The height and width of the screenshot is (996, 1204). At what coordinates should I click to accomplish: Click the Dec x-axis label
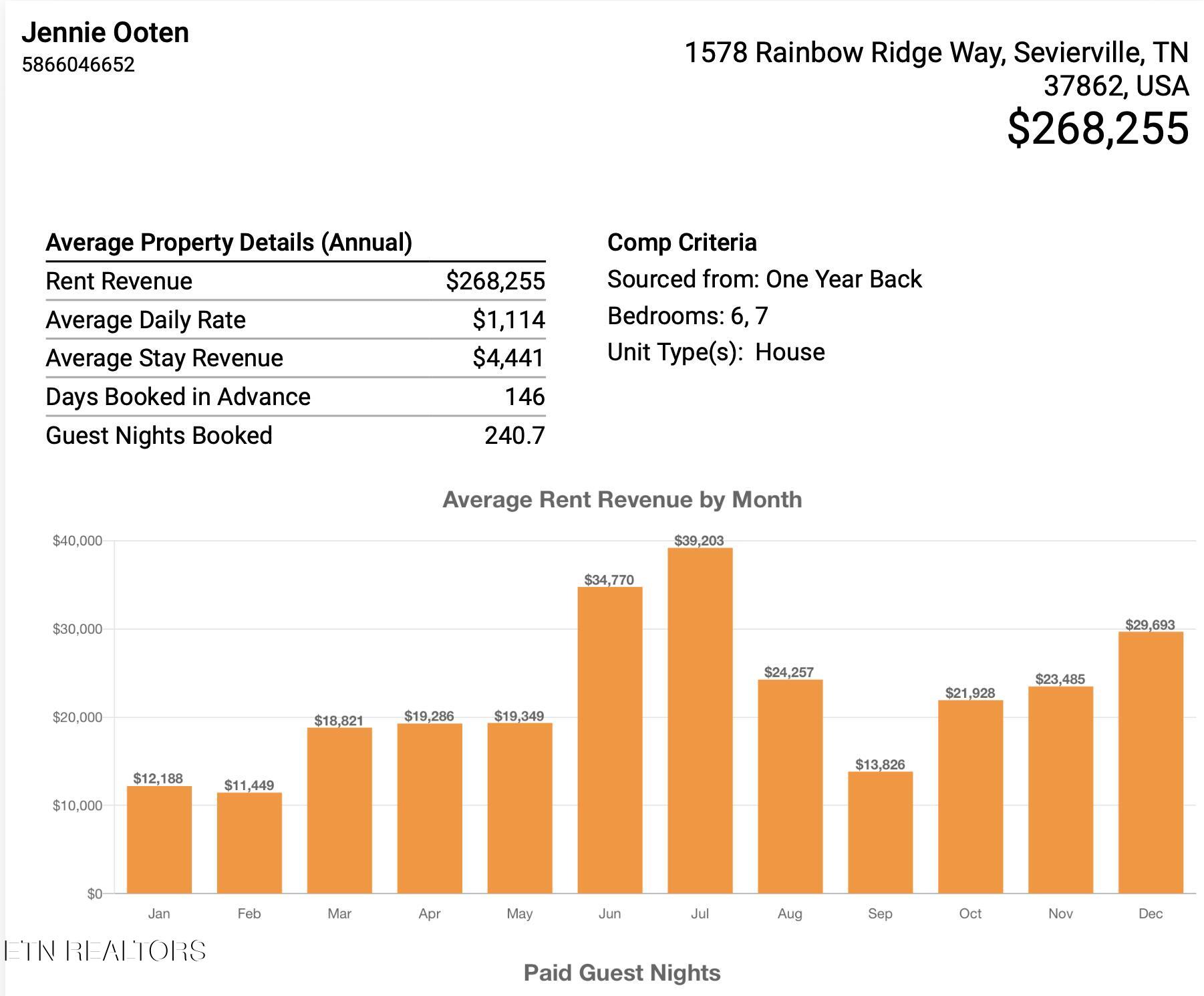(x=1151, y=914)
